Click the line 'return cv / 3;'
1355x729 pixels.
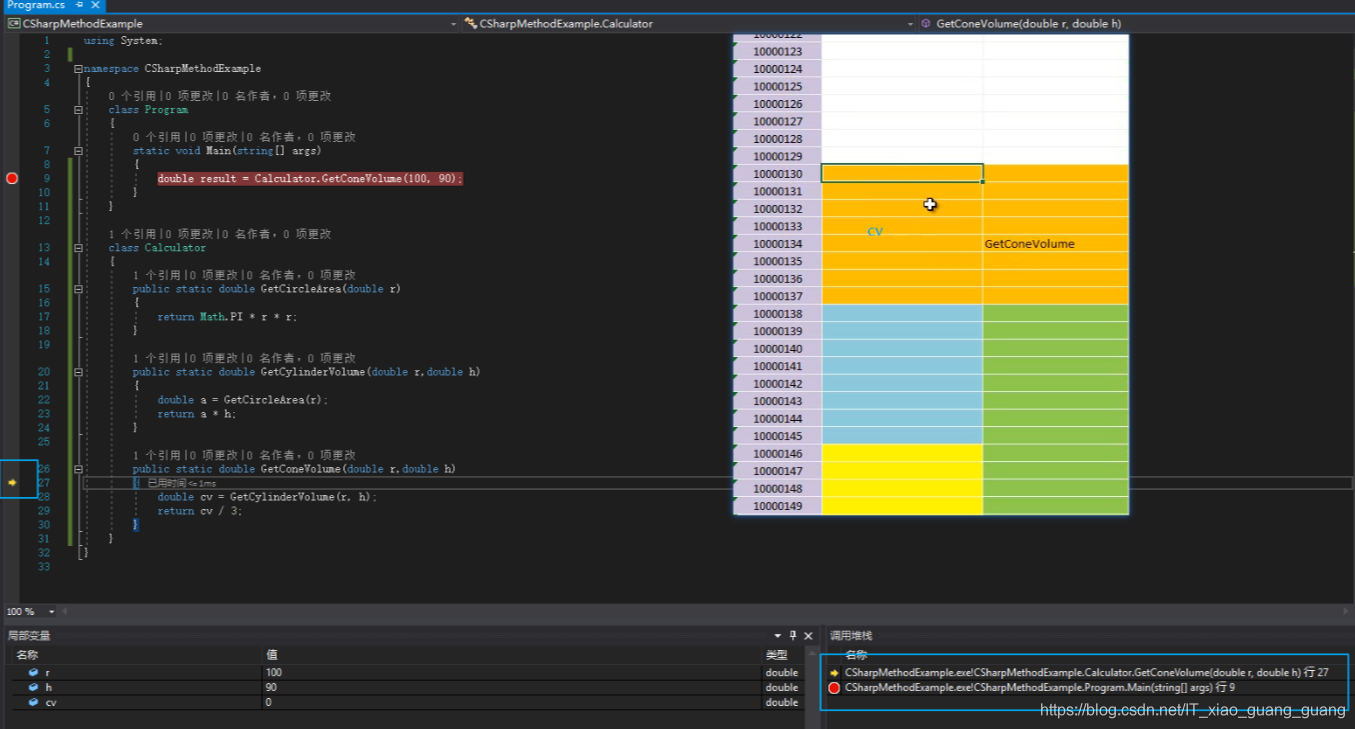click(x=199, y=511)
